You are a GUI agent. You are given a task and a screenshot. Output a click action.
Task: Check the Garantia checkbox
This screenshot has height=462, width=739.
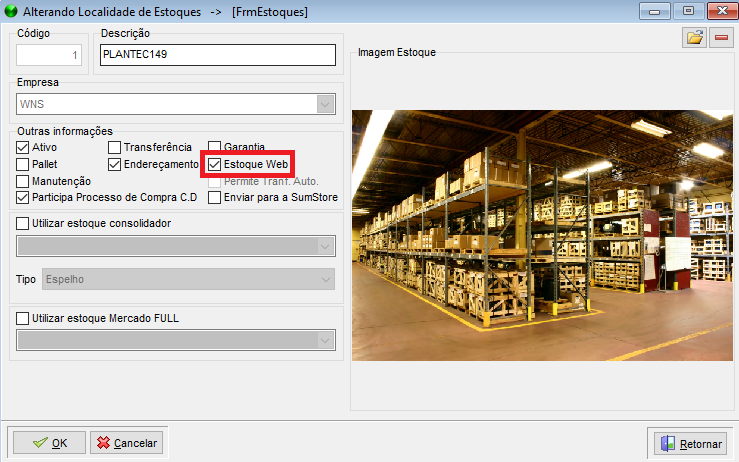click(x=214, y=147)
